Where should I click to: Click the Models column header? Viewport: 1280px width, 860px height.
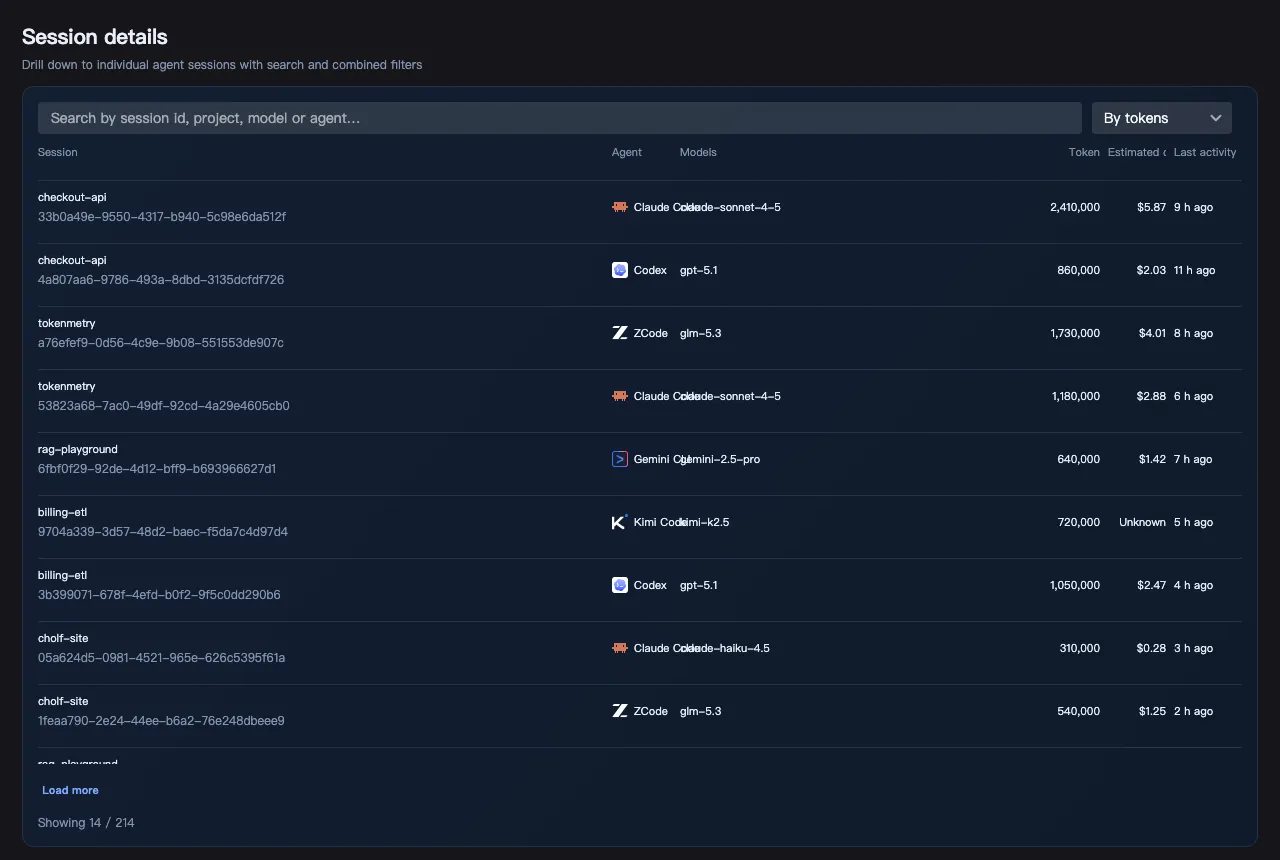click(698, 152)
